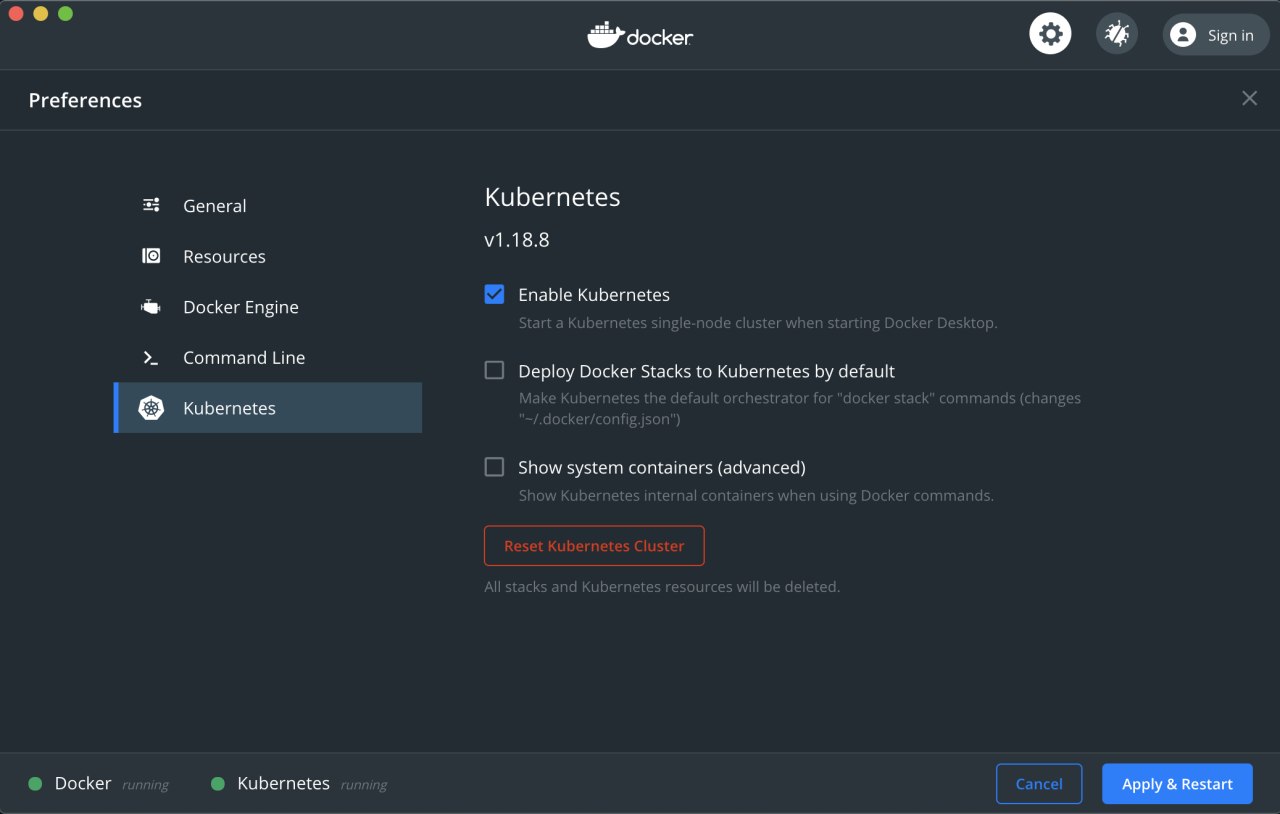Click the 'Show Kubernetes internal containers' description
Image resolution: width=1280 pixels, height=814 pixels.
(756, 495)
